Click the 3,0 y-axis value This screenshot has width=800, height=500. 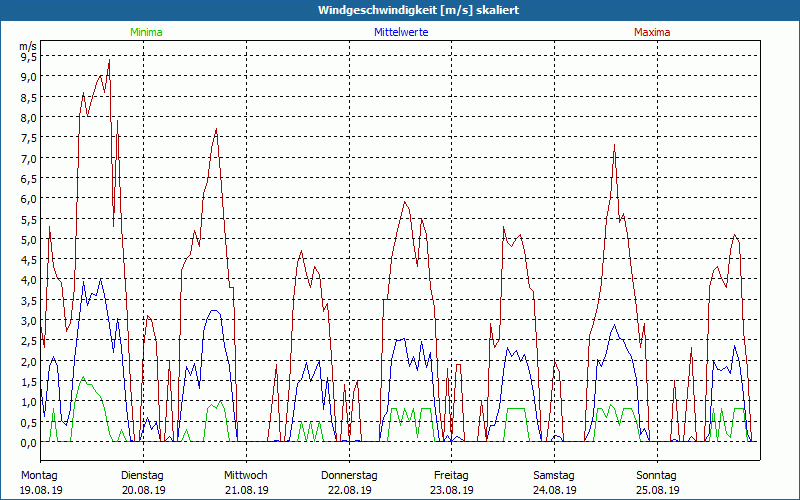pos(29,321)
